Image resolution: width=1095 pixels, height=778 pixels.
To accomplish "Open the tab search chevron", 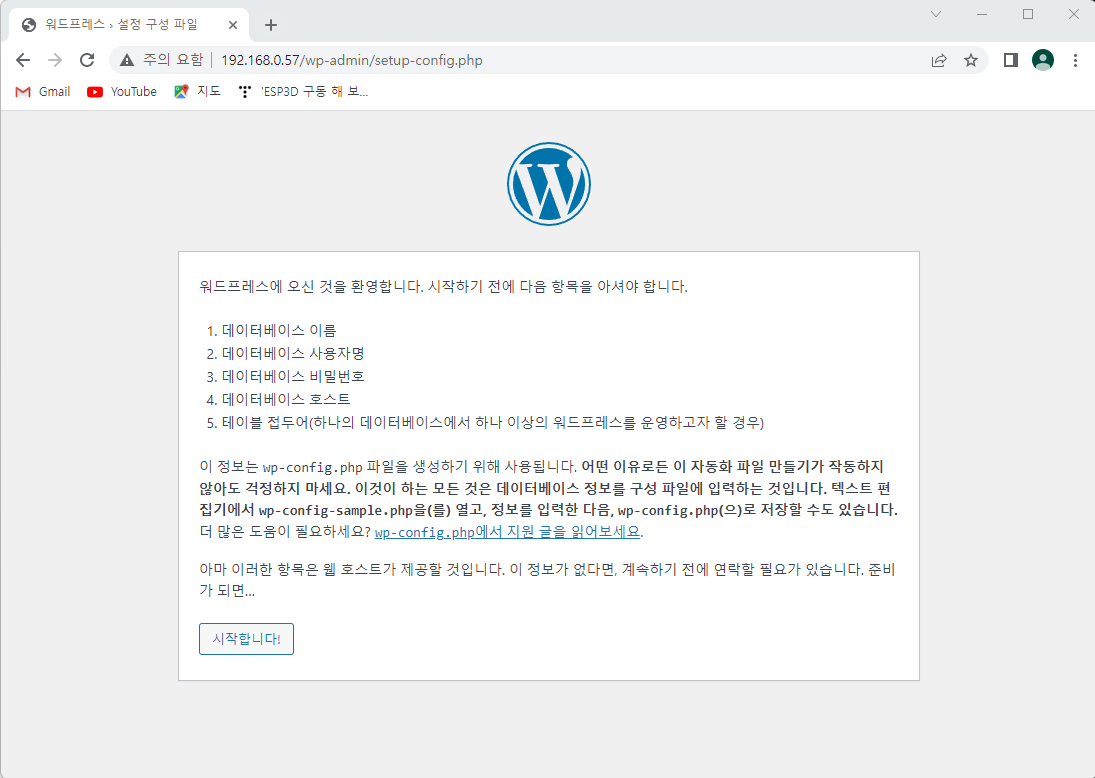I will click(936, 14).
